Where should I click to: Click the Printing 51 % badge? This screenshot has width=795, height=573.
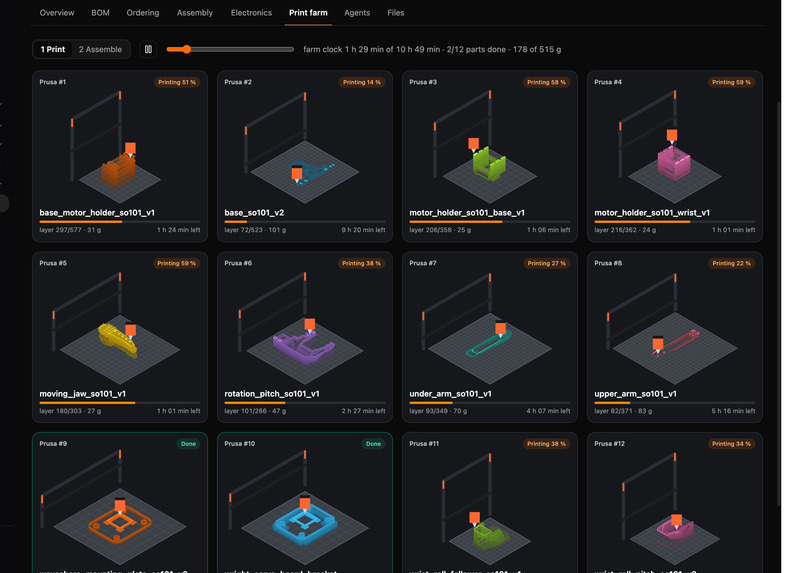coord(177,82)
